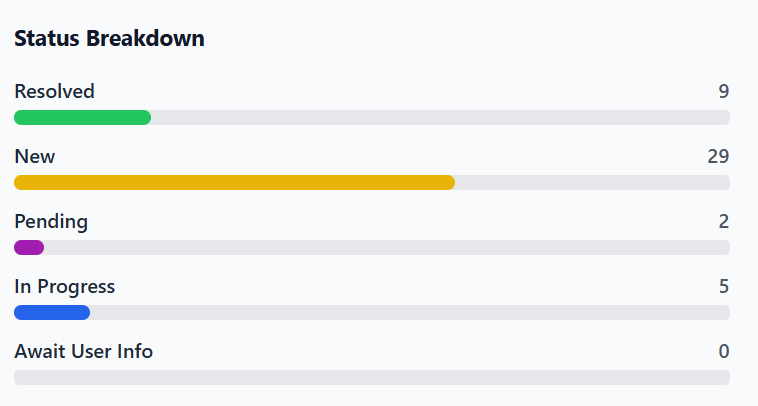Click the Resolved count of 9

point(723,92)
